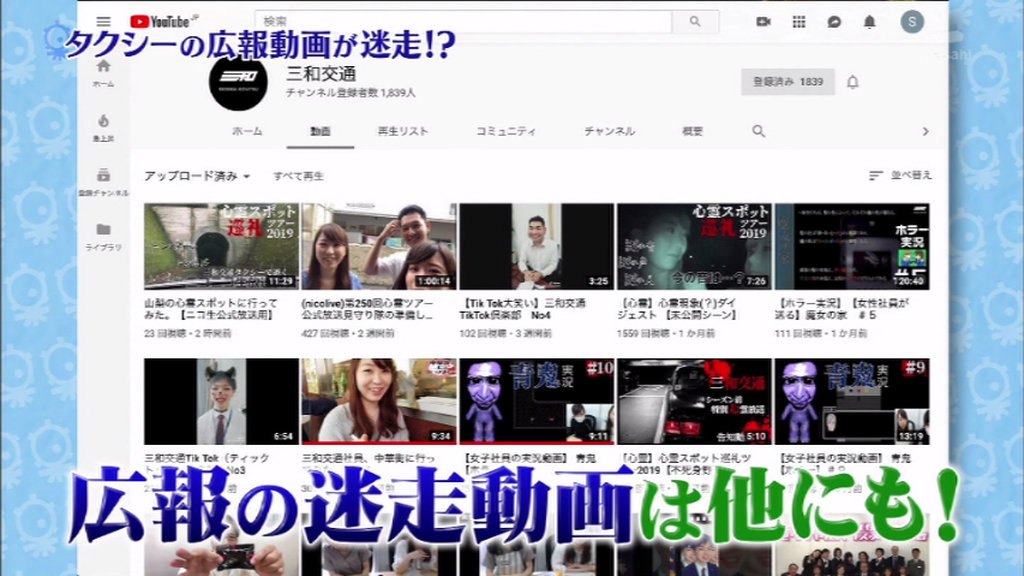This screenshot has width=1024, height=576.
Task: Open title 【ホラー実況】魔女の家 #5
Action: pos(842,309)
